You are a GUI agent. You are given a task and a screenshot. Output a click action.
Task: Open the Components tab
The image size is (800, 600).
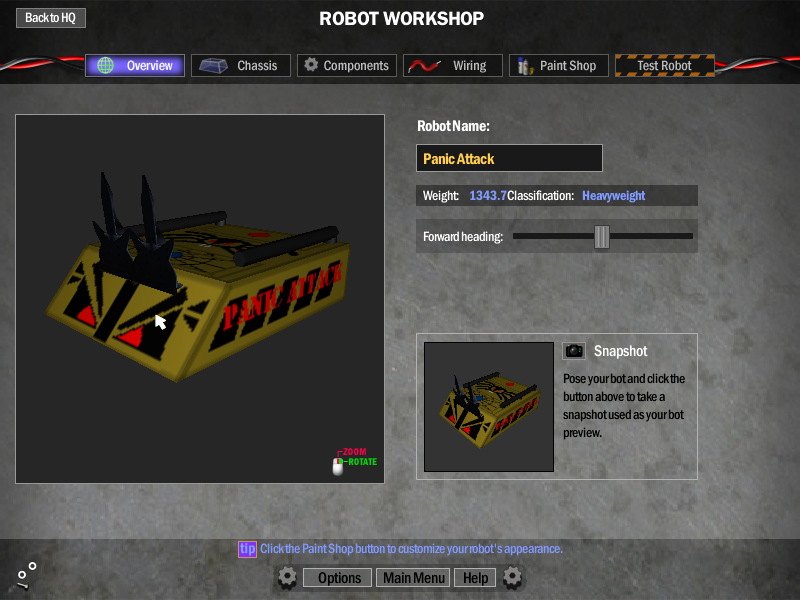point(347,65)
